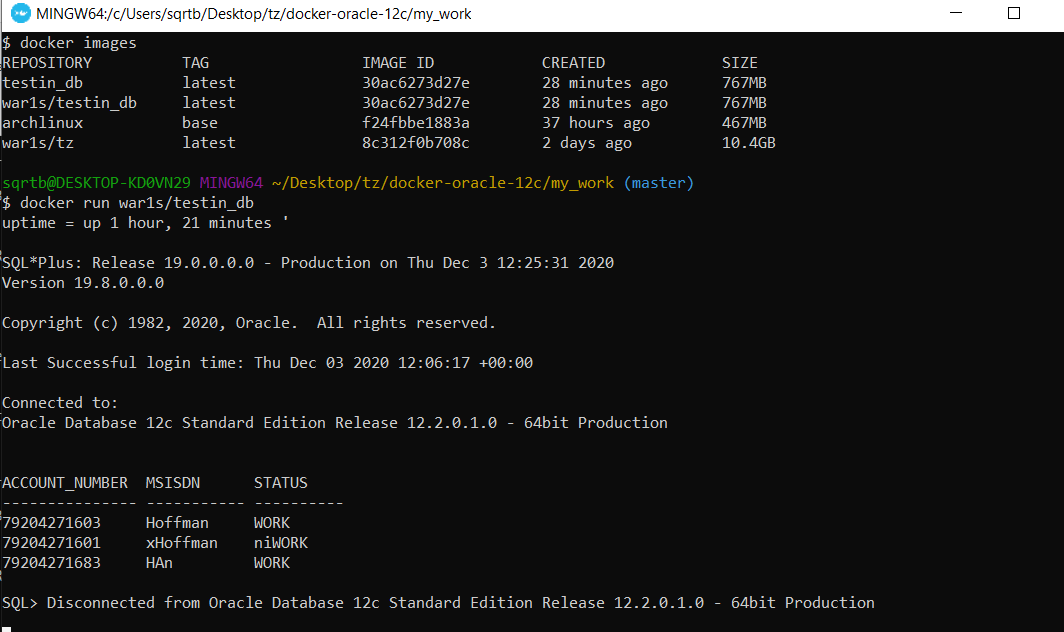Click the MINGW64 terminal app icon

[x=21, y=13]
